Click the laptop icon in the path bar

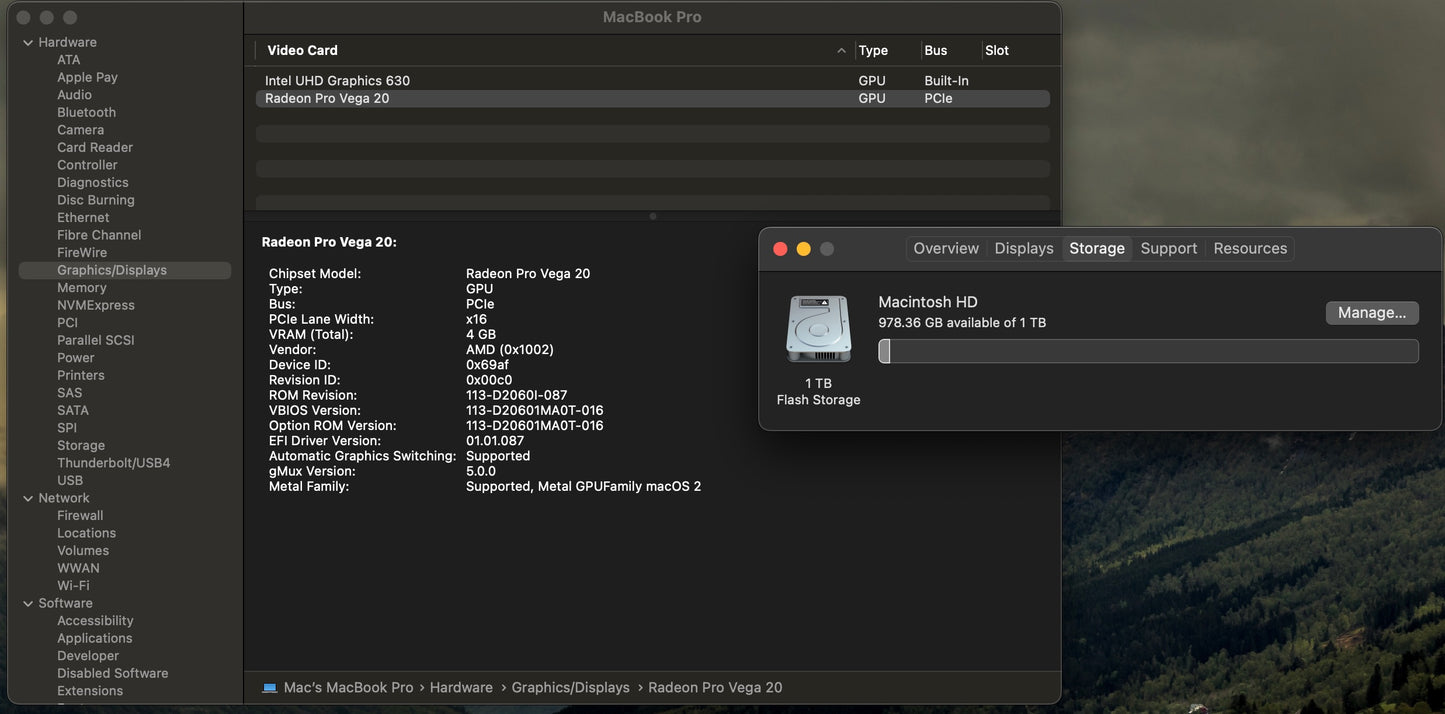coord(270,688)
